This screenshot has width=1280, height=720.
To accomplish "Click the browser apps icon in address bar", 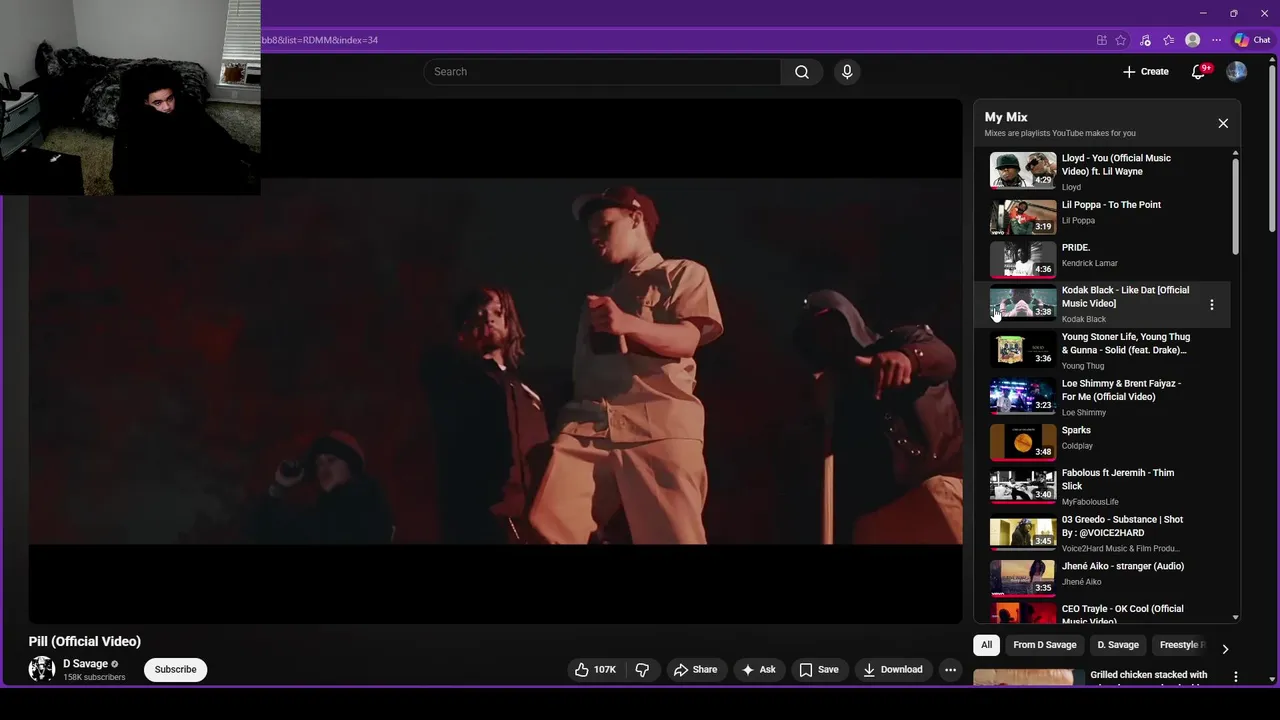I will click(x=1102, y=40).
